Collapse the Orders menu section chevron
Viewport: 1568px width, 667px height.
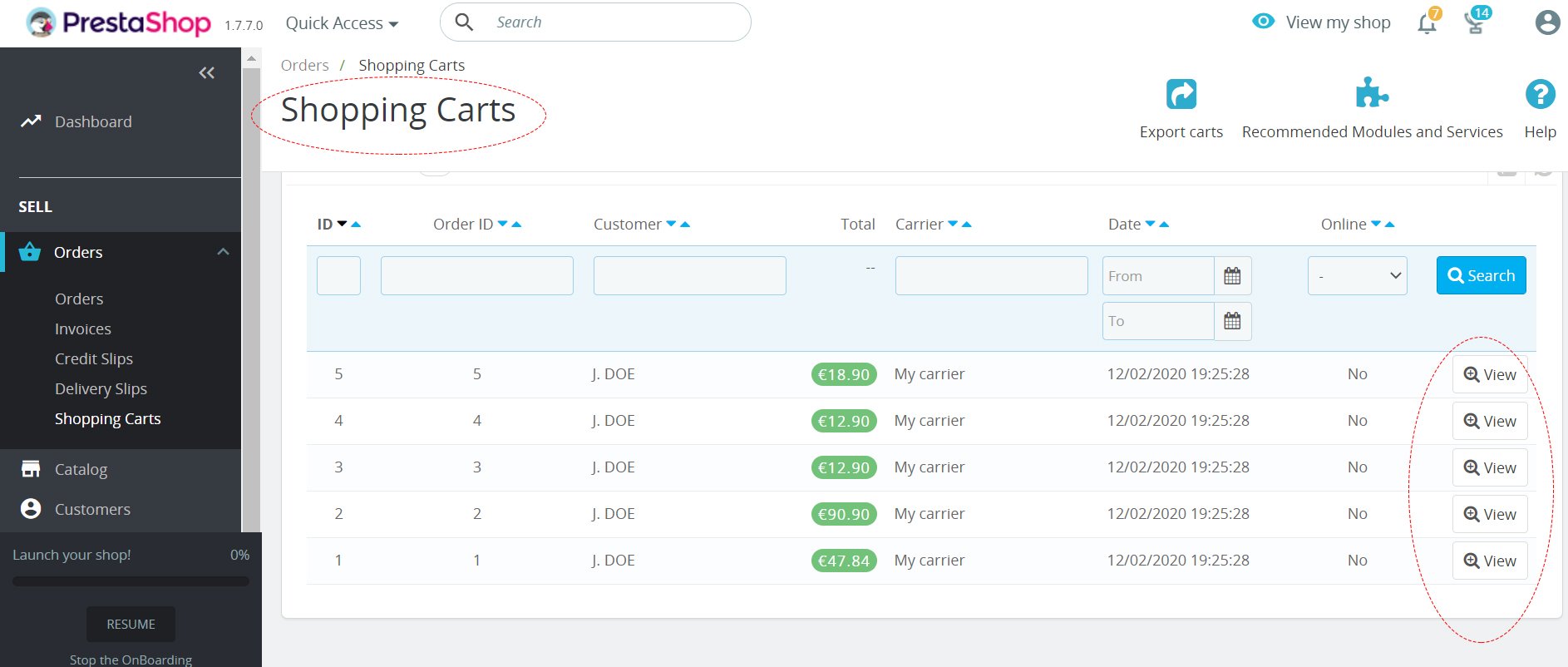point(223,252)
